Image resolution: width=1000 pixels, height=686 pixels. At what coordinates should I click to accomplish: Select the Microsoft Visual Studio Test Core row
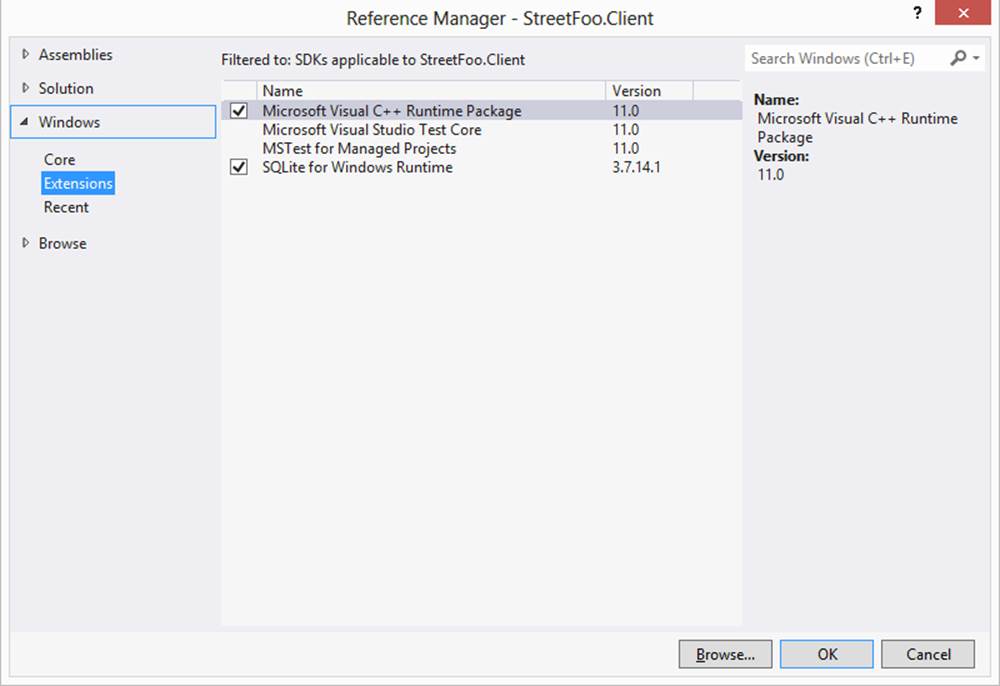click(x=482, y=129)
